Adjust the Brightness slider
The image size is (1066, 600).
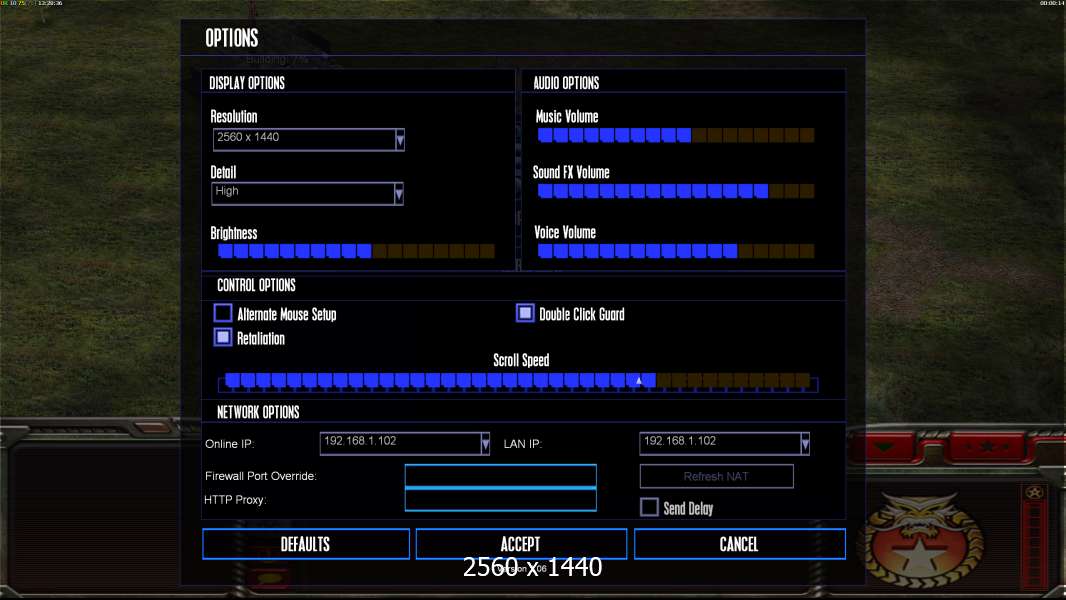click(x=356, y=251)
